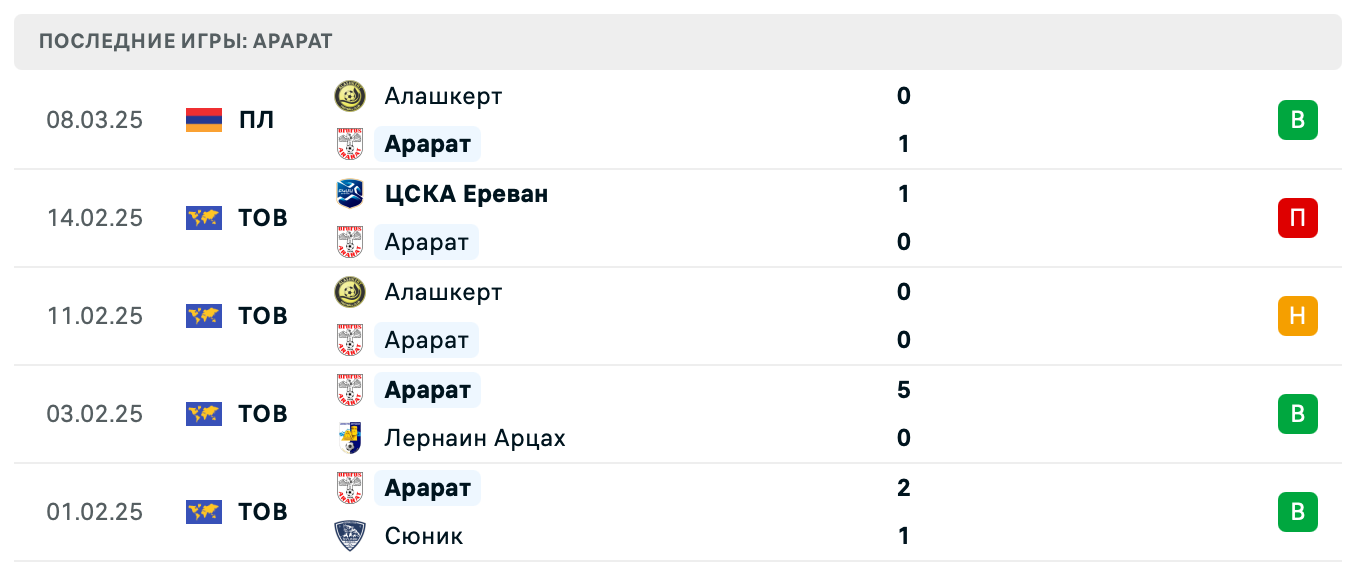Click the green В result badge of the top match

1298,119
